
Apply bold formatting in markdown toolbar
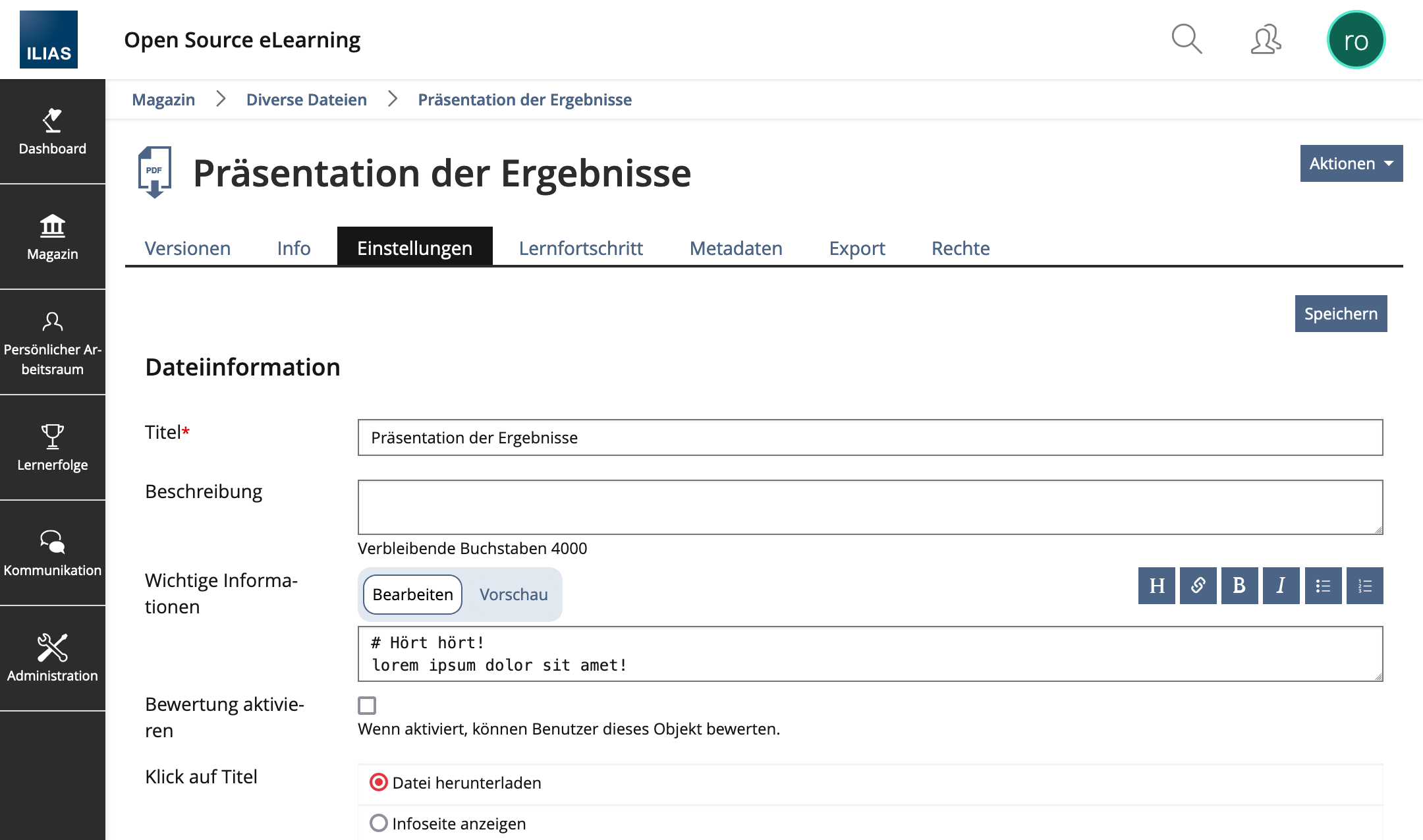[x=1239, y=586]
